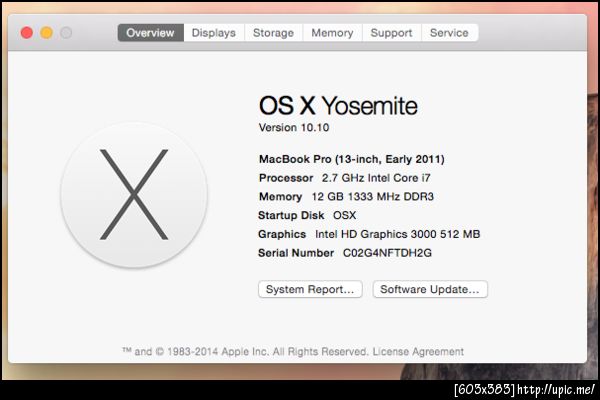Click the OS X Yosemite title
The height and width of the screenshot is (400, 600).
(x=338, y=106)
